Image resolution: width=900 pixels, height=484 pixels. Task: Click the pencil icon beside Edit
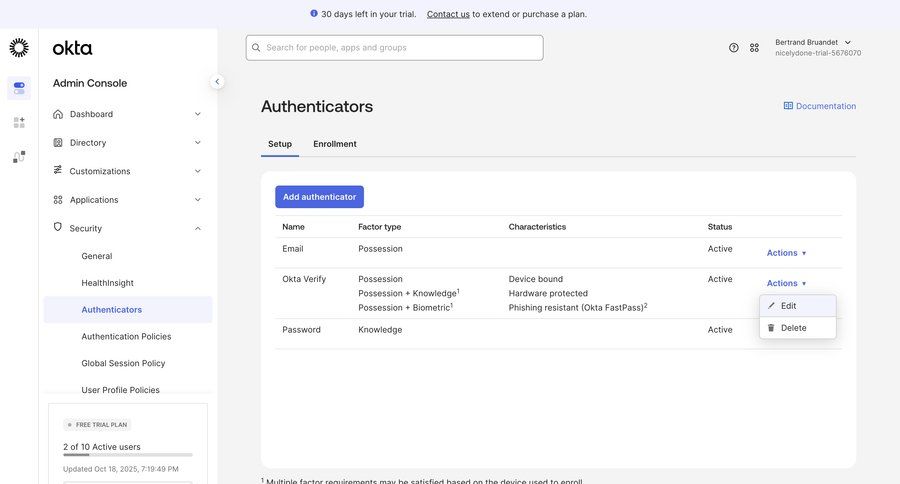(771, 305)
